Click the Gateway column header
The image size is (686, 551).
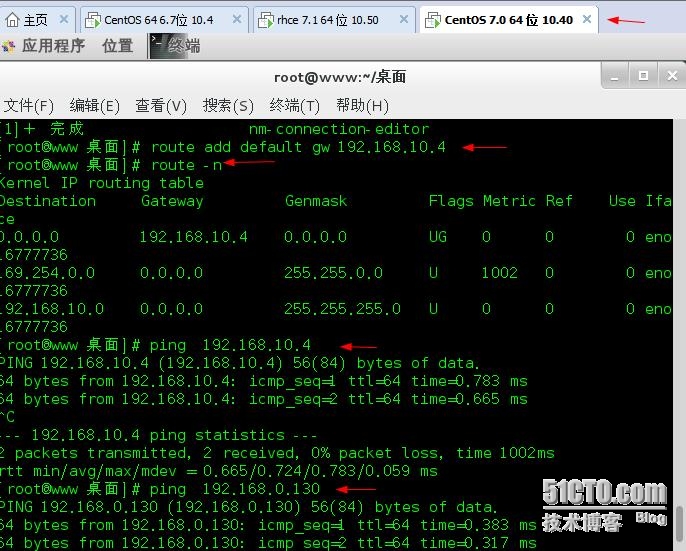click(172, 201)
